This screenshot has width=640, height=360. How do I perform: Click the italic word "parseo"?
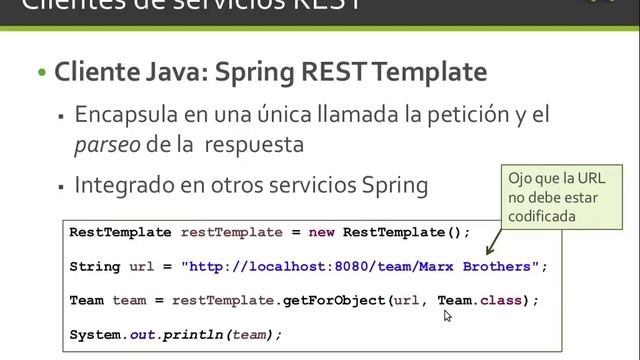click(107, 145)
